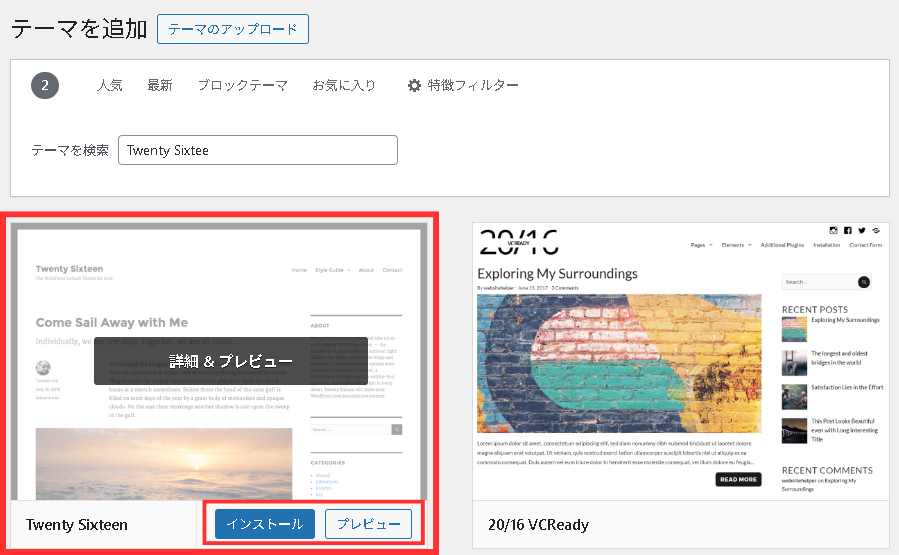Click the theme count badge showing 2
Image resolution: width=899 pixels, height=555 pixels.
pyautogui.click(x=45, y=85)
